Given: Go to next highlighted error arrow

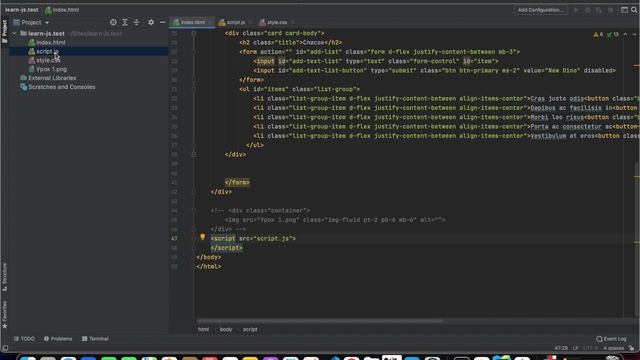Looking at the screenshot, I should pos(634,35).
